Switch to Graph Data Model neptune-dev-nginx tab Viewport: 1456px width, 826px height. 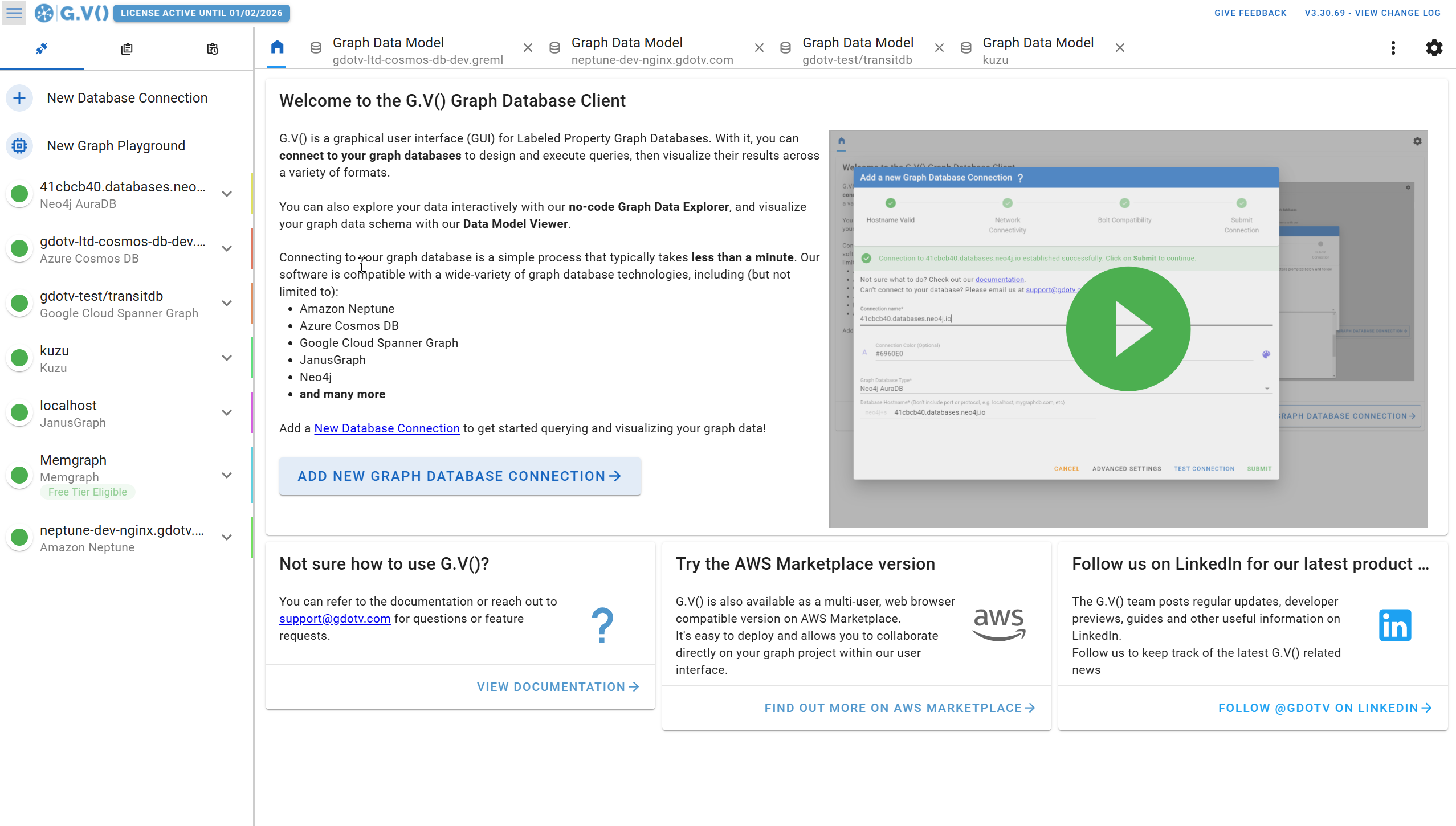click(x=651, y=51)
